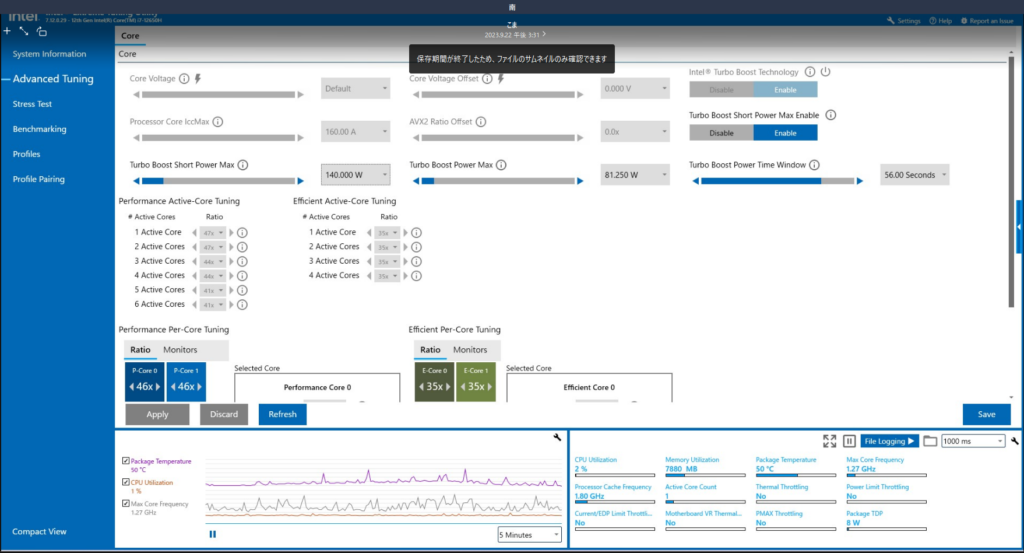Open the 56.00 Seconds dropdown
The height and width of the screenshot is (553, 1024).
pyautogui.click(x=914, y=174)
